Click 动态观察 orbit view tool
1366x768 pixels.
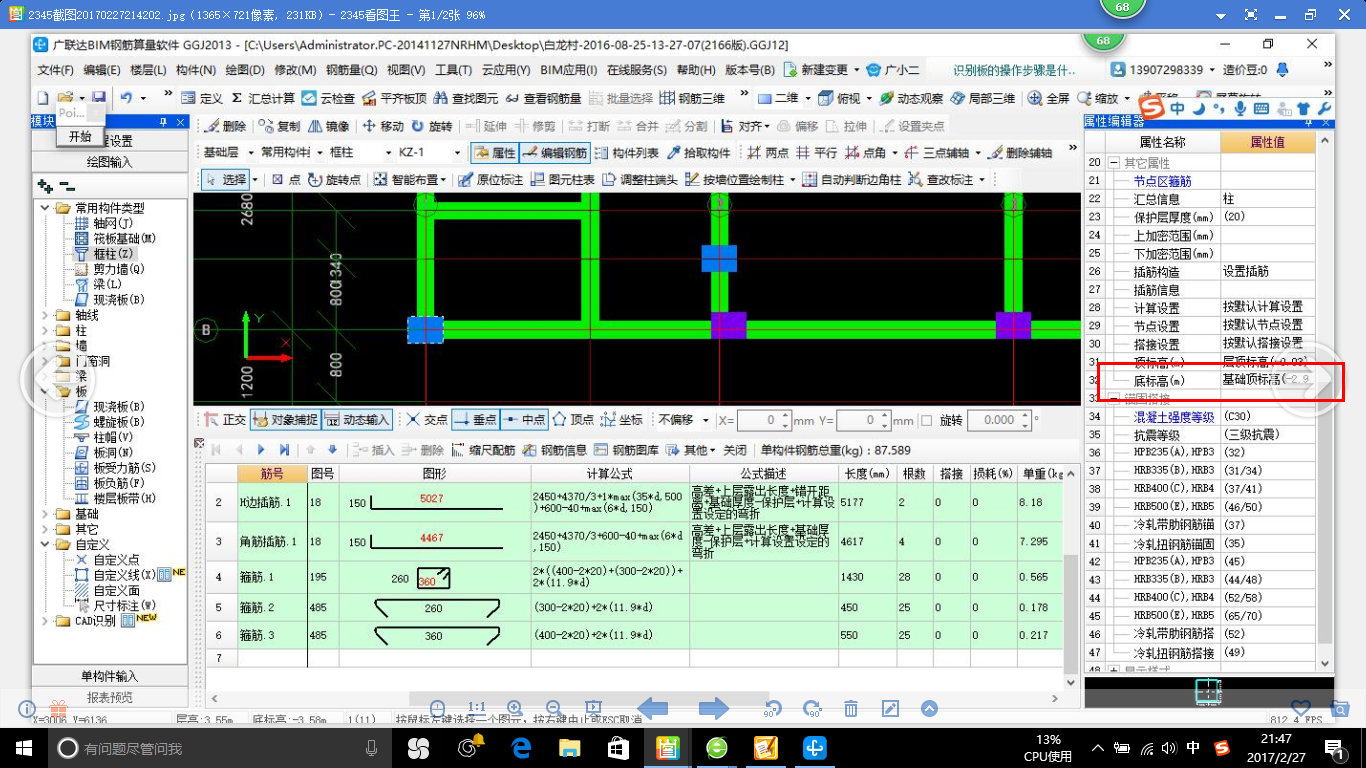pos(911,98)
